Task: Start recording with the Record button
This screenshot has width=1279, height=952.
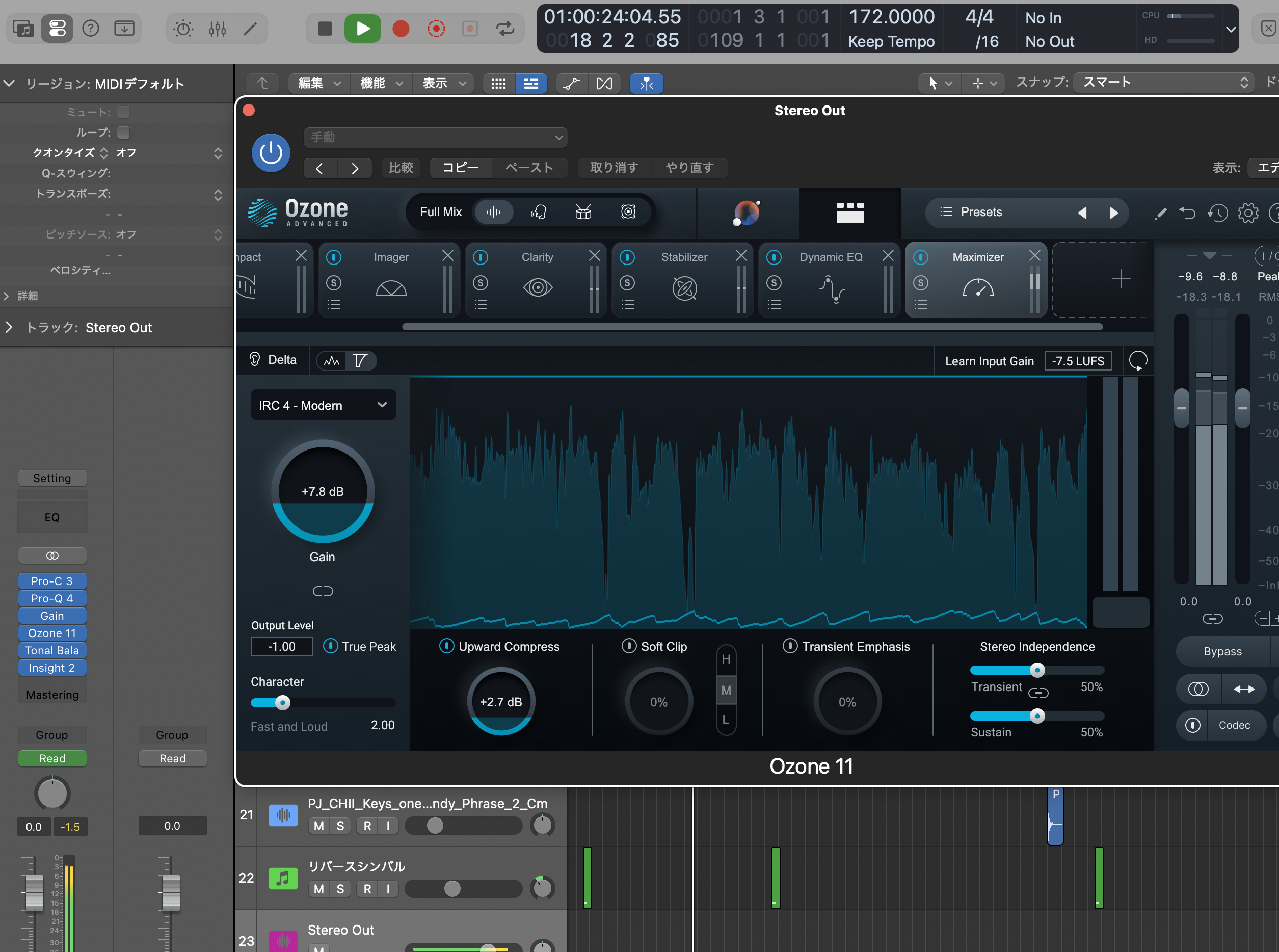Action: pyautogui.click(x=401, y=28)
